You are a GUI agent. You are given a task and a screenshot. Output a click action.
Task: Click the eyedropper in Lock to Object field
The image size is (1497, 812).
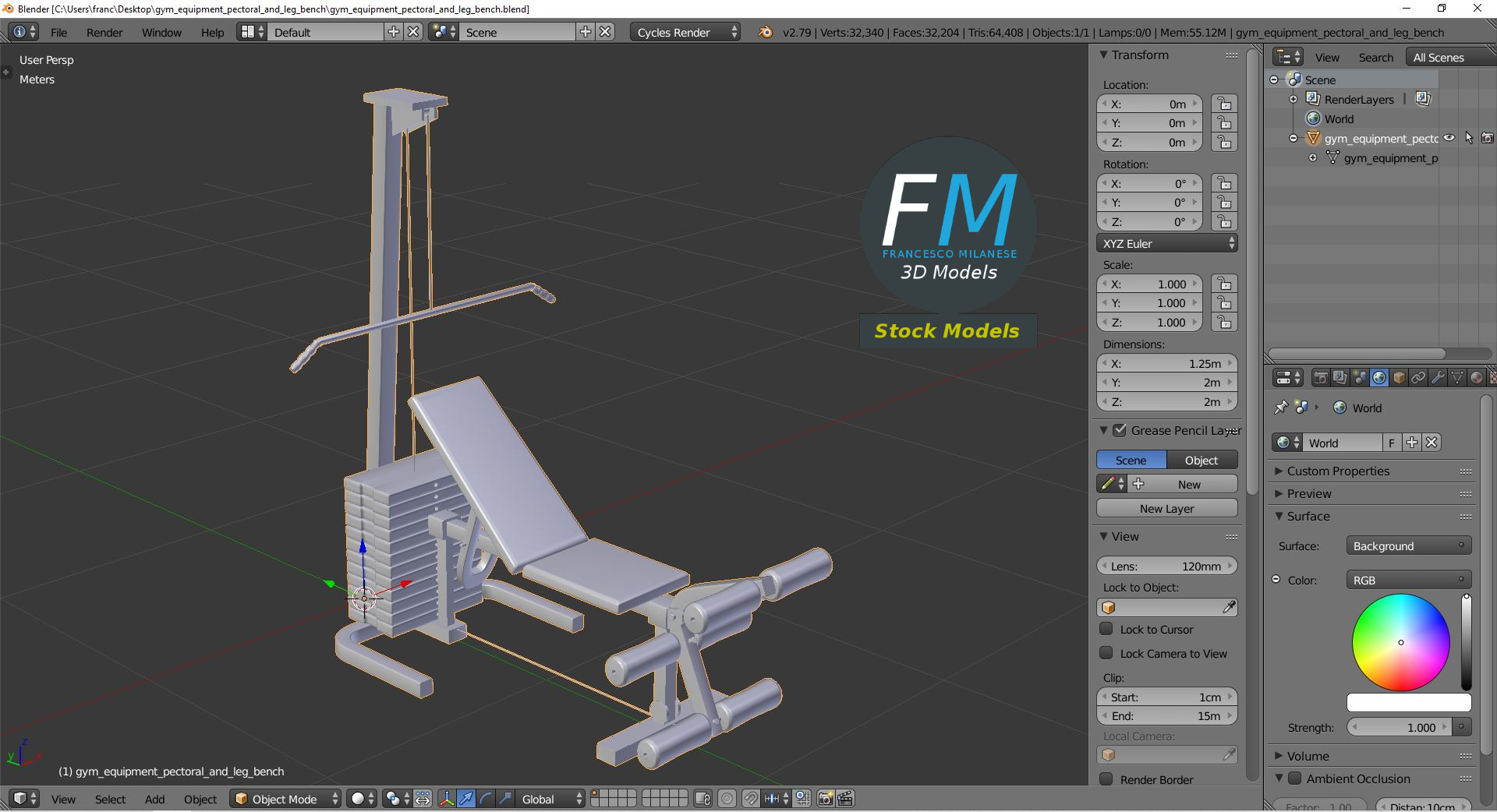pos(1229,607)
